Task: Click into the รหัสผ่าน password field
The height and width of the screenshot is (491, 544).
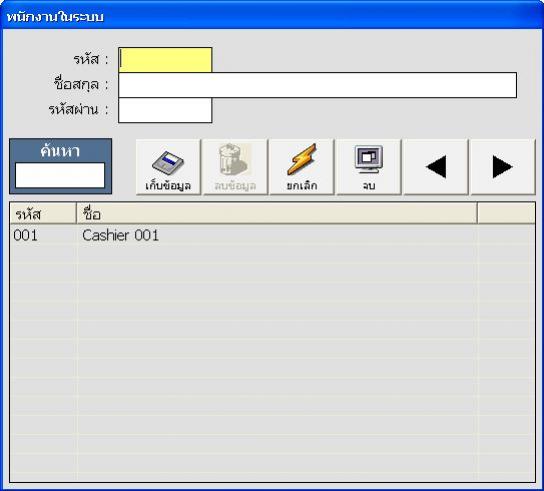Action: tap(165, 110)
